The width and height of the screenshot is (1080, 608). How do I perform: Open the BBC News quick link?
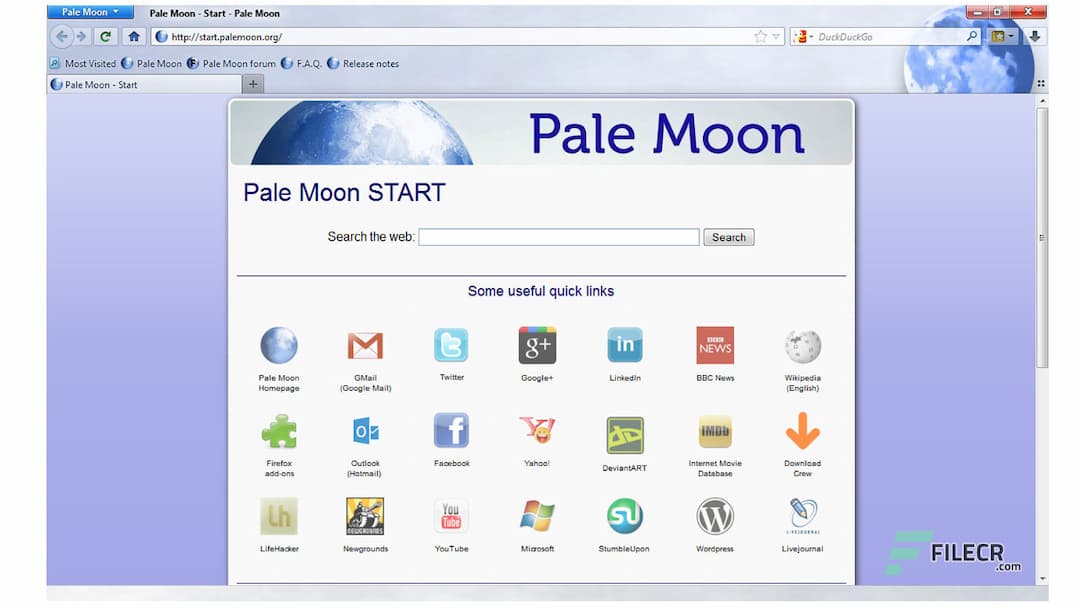tap(714, 345)
